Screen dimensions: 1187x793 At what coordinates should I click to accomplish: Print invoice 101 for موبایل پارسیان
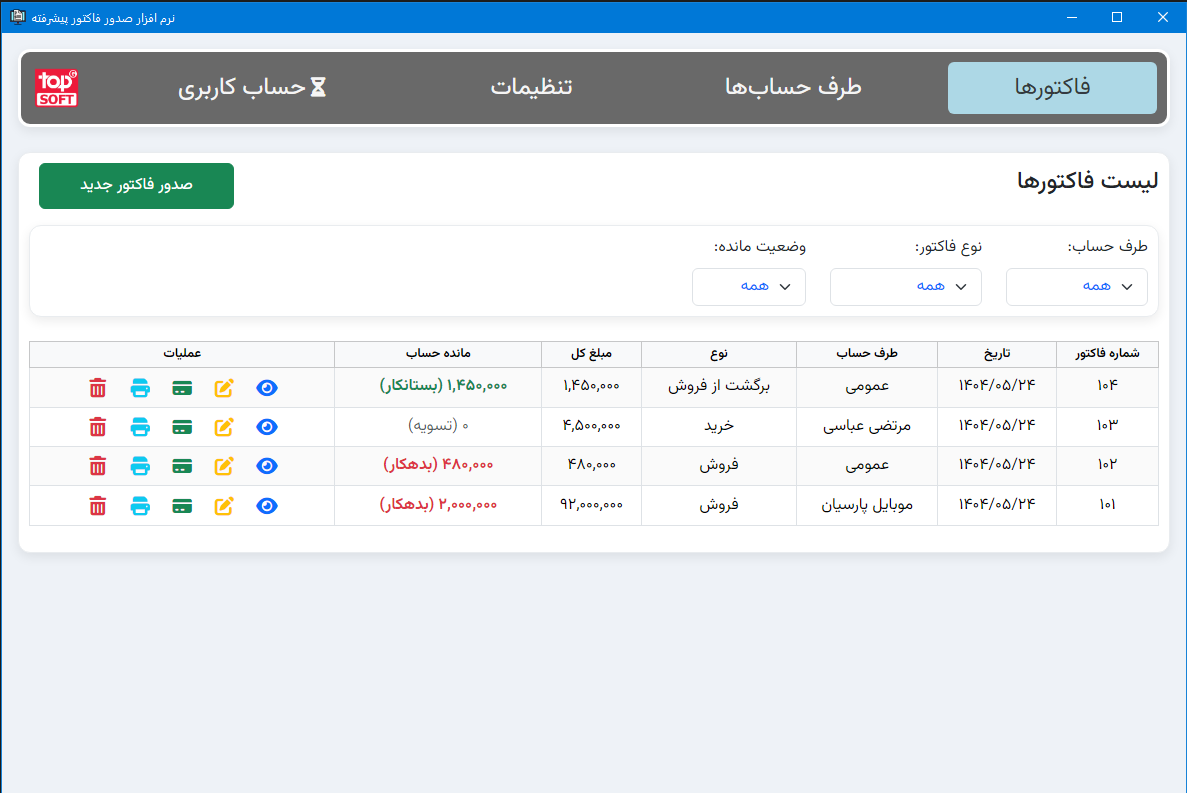[x=140, y=505]
